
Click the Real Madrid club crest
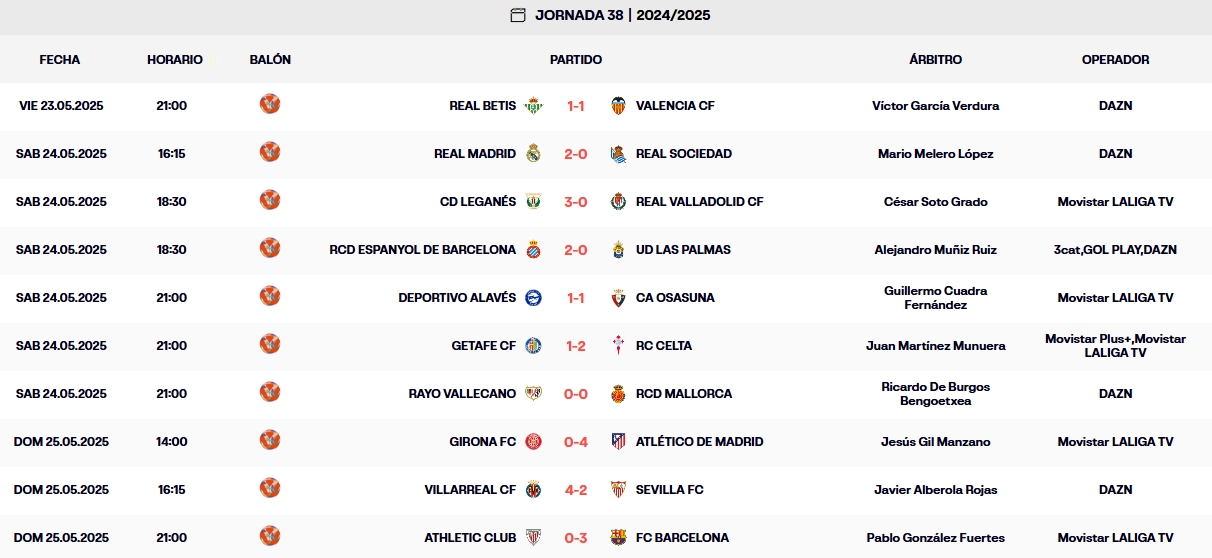[534, 154]
